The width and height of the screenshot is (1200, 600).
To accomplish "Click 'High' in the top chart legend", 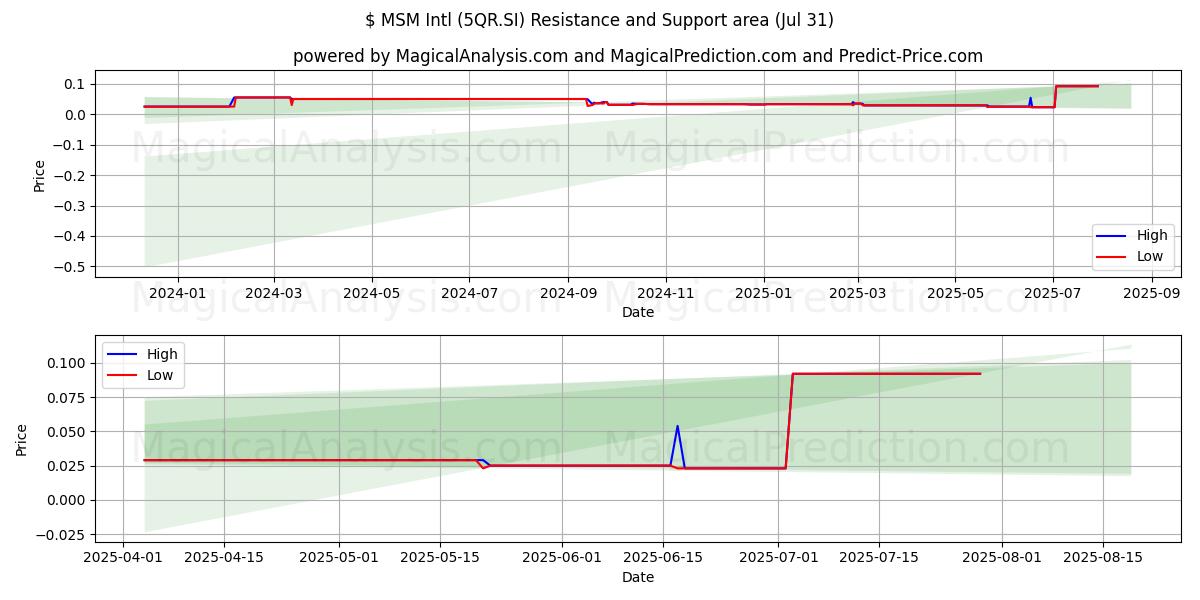I will pos(1152,236).
